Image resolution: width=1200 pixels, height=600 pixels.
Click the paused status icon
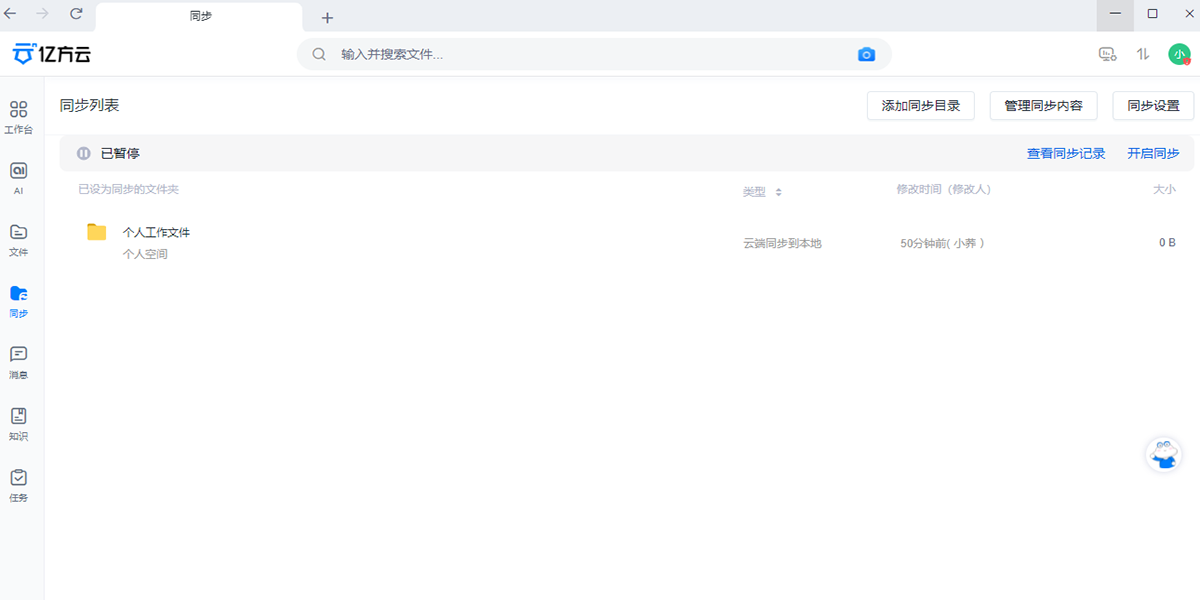click(x=84, y=154)
